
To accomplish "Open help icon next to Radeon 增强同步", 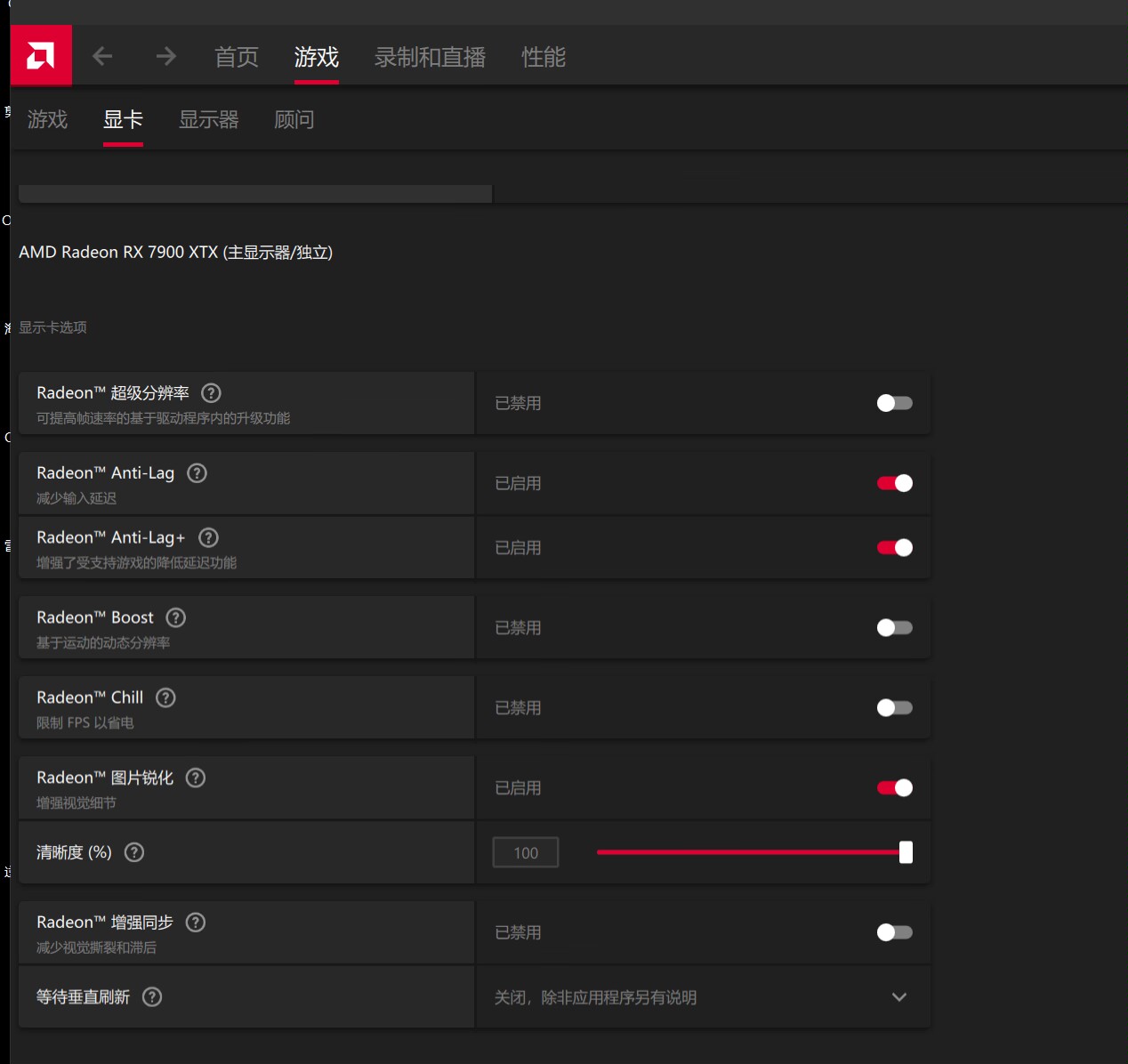I will 196,922.
